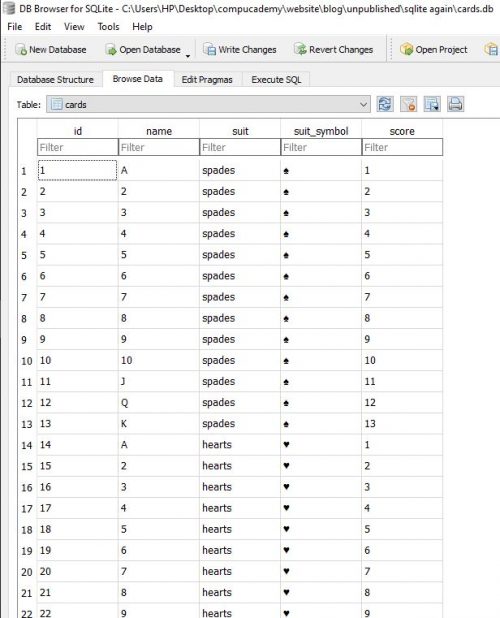The width and height of the screenshot is (500, 618).
Task: Click the clear all filters icon
Action: pyautogui.click(x=408, y=104)
